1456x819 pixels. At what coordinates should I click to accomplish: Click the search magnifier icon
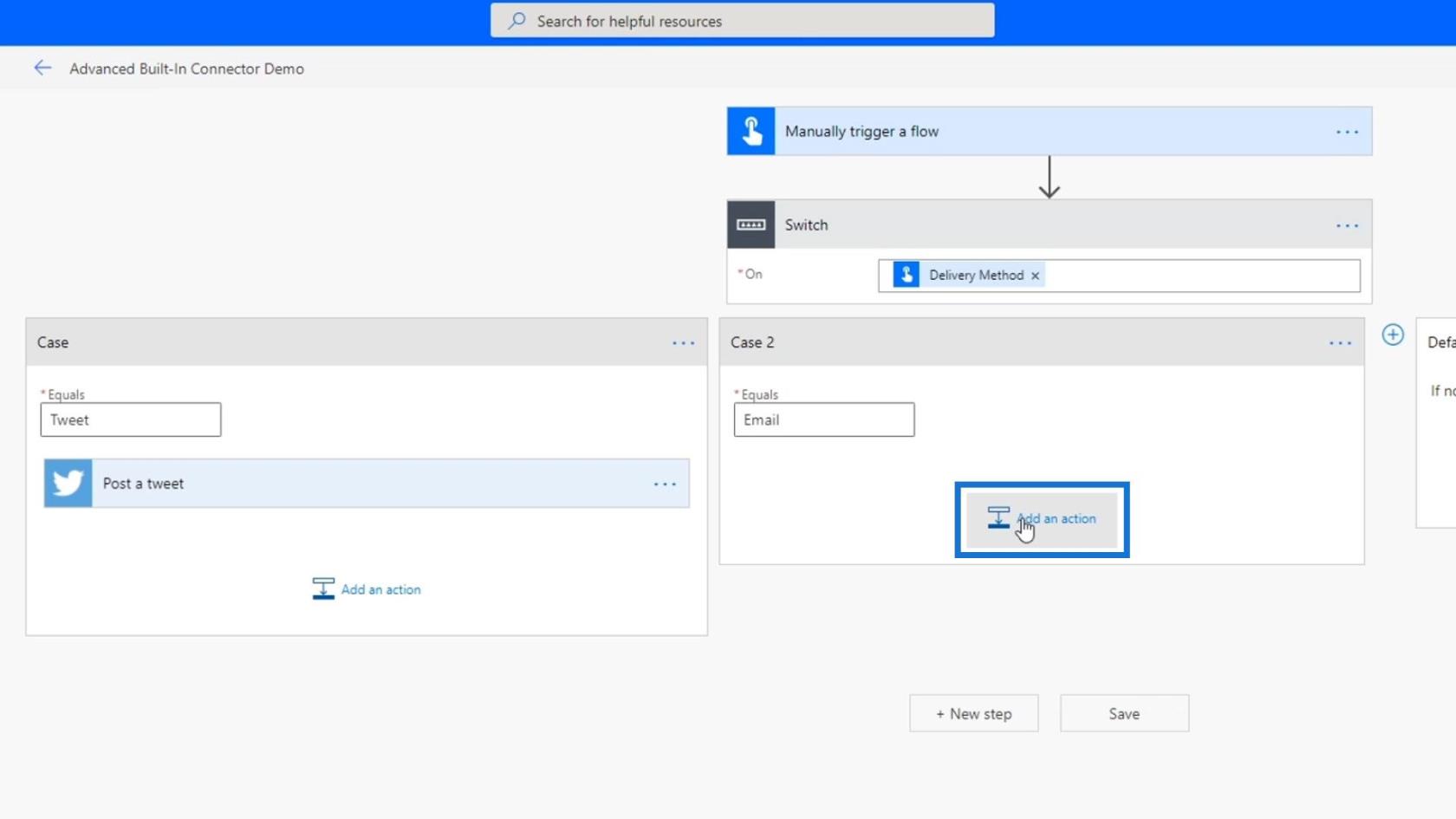(517, 21)
